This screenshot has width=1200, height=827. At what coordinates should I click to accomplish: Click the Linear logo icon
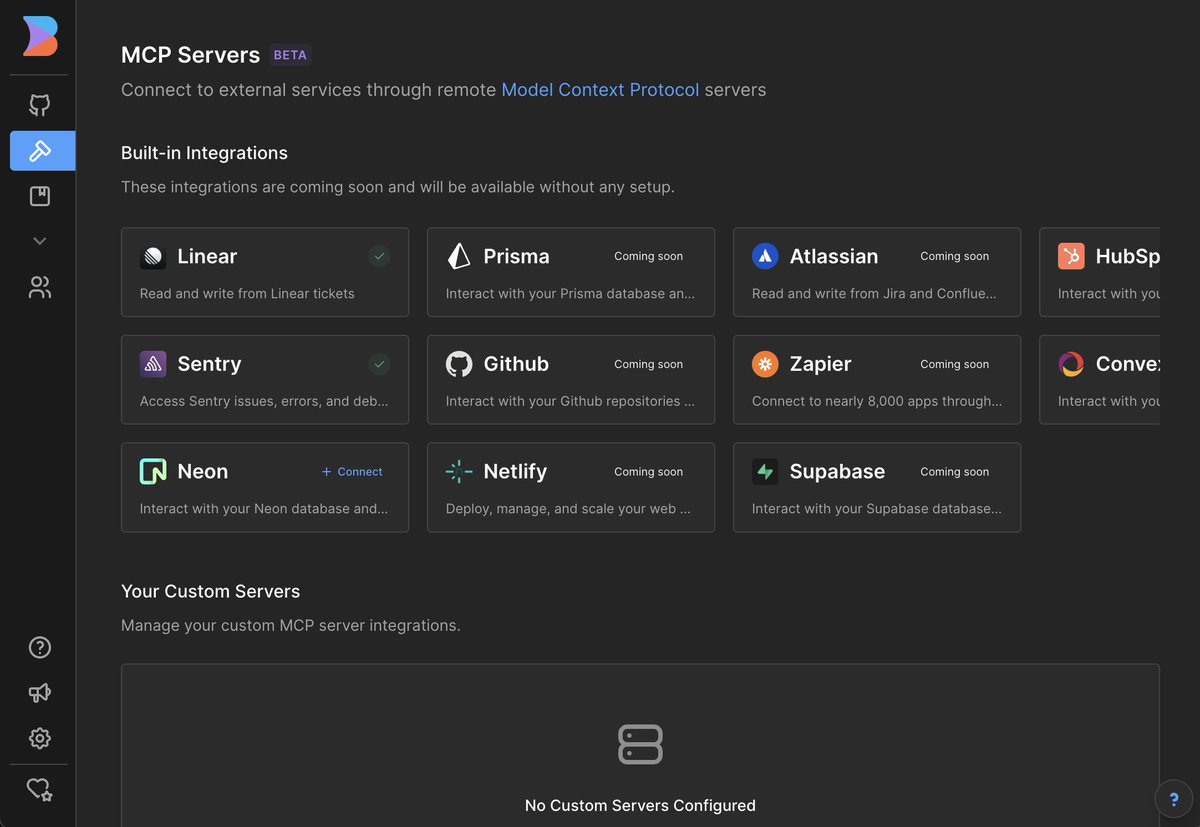point(153,256)
